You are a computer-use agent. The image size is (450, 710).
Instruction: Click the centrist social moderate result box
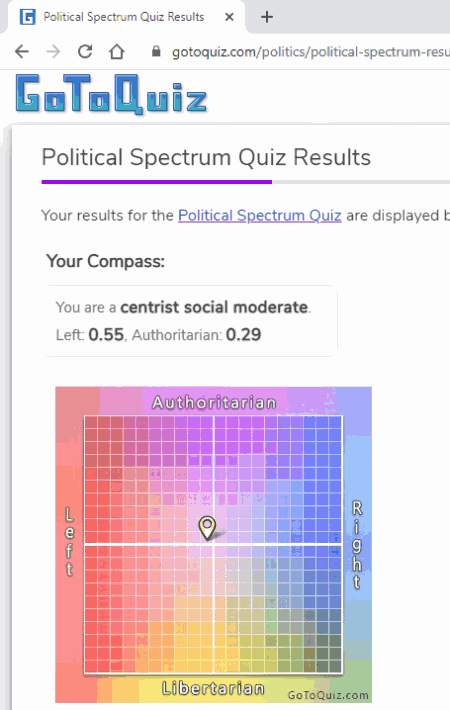[191, 321]
